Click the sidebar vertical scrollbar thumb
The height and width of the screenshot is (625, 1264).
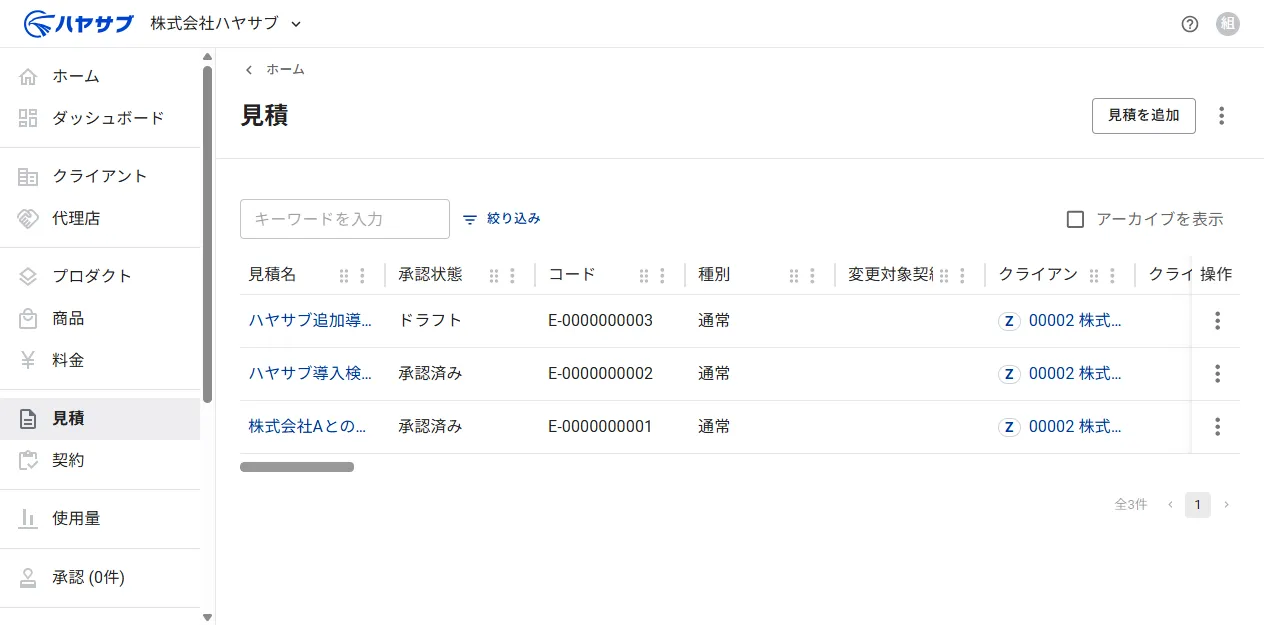pyautogui.click(x=207, y=234)
